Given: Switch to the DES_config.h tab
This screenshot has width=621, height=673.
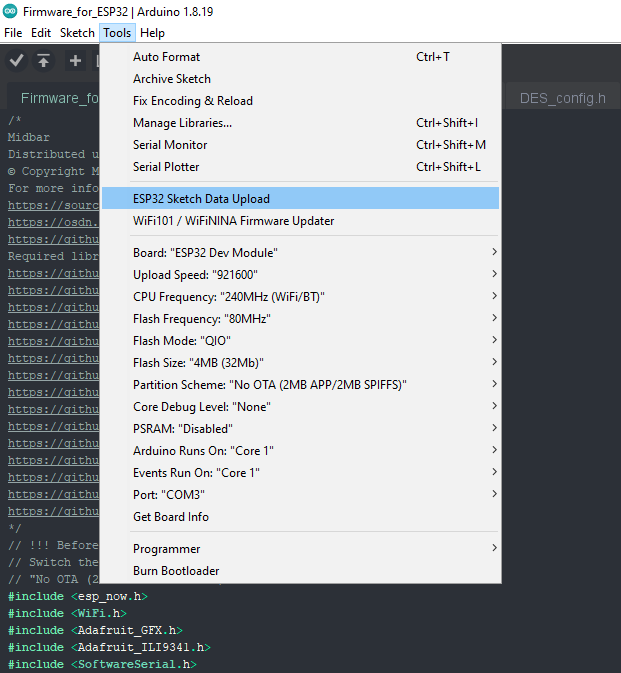Looking at the screenshot, I should click(563, 98).
